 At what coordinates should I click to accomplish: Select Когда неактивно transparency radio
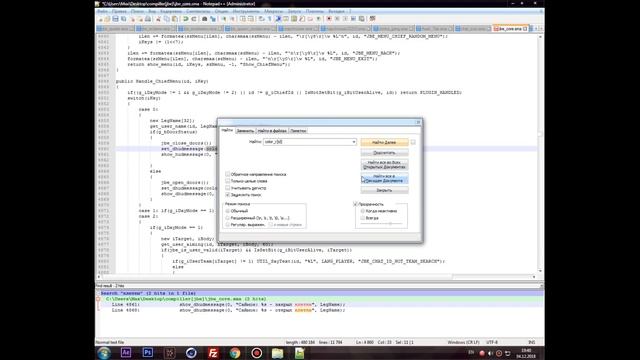[362, 211]
